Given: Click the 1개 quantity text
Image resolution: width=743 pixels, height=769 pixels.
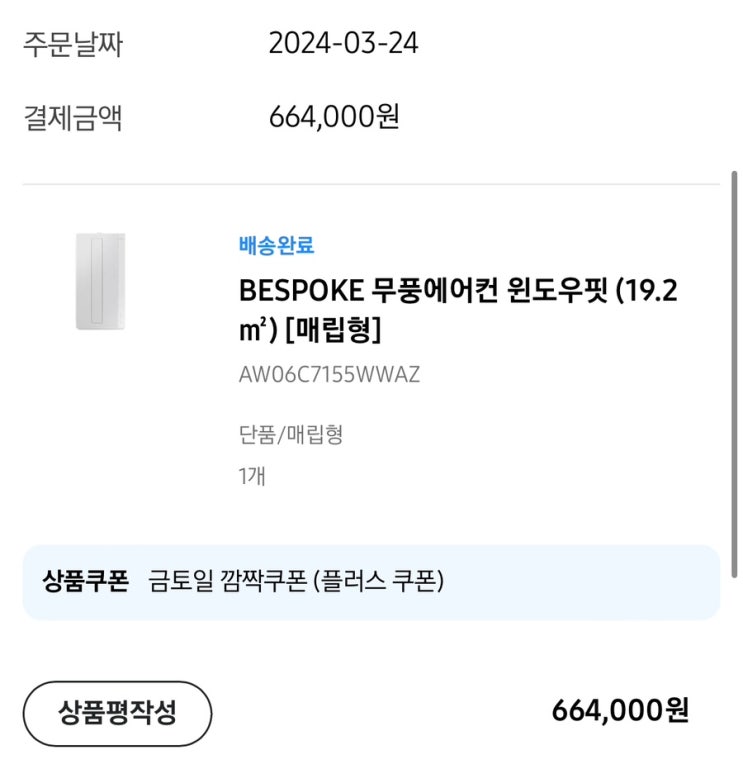Looking at the screenshot, I should [x=252, y=477].
